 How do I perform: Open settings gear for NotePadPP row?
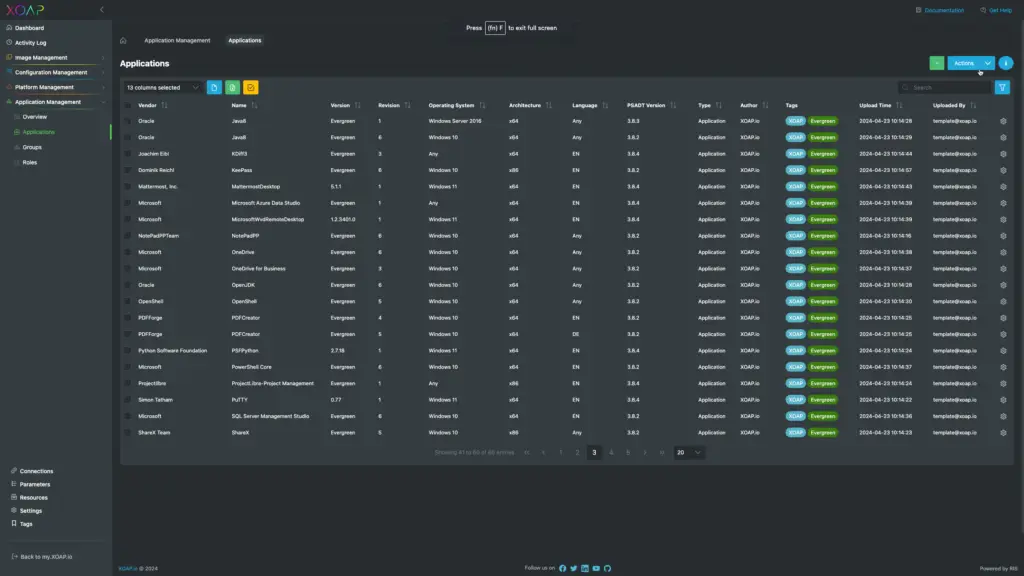(x=1003, y=236)
